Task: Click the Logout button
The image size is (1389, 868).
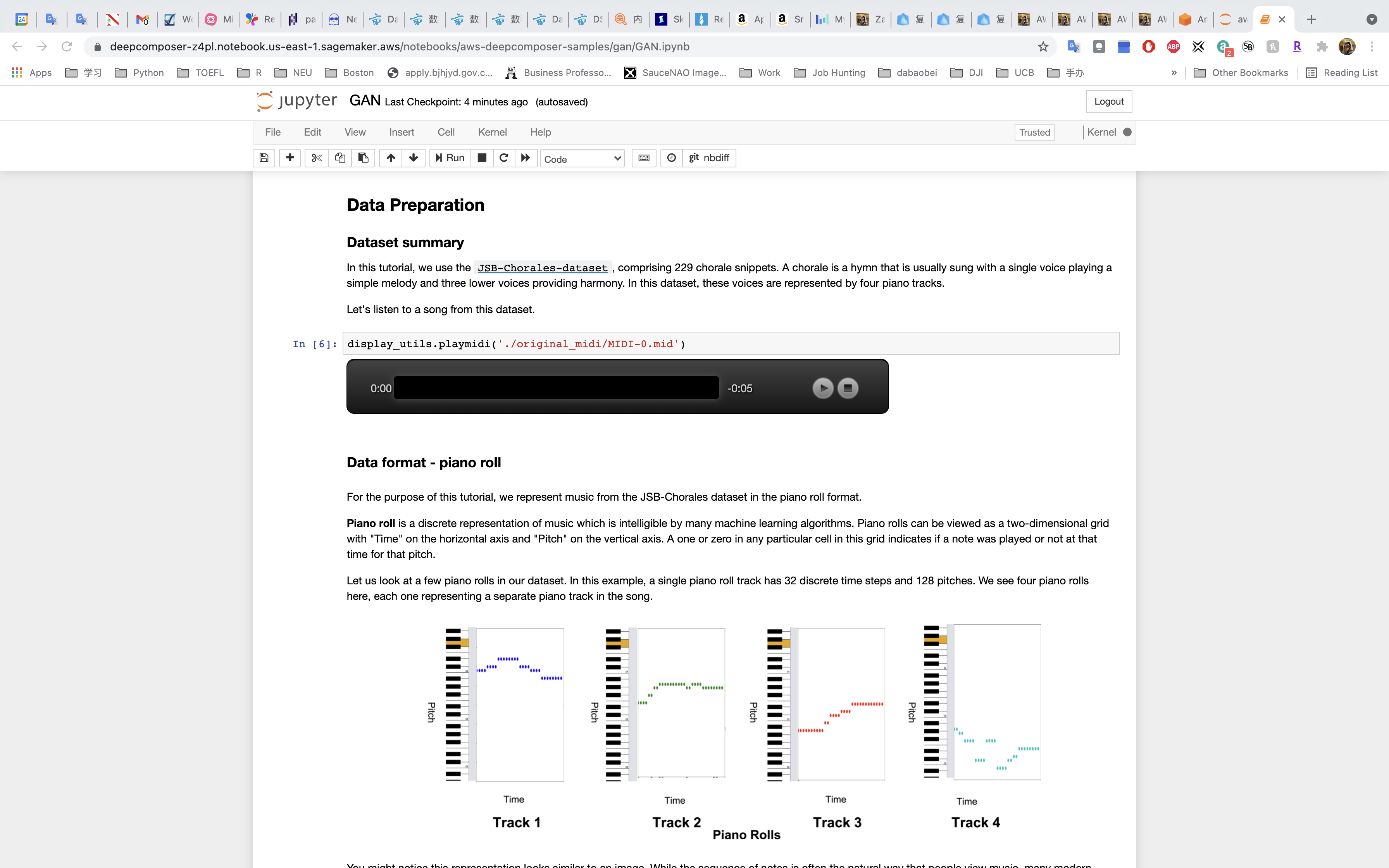Action: pyautogui.click(x=1108, y=102)
